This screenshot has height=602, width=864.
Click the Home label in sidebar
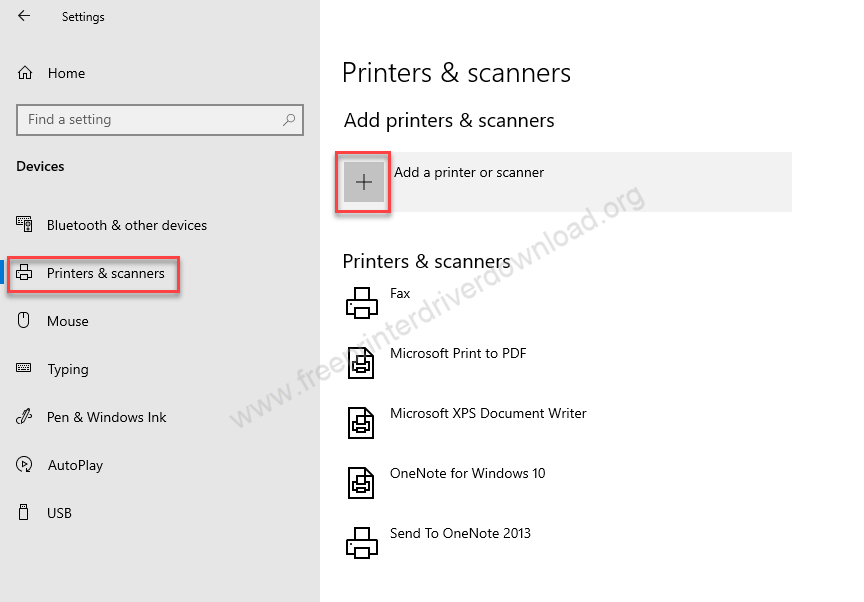pyautogui.click(x=66, y=73)
